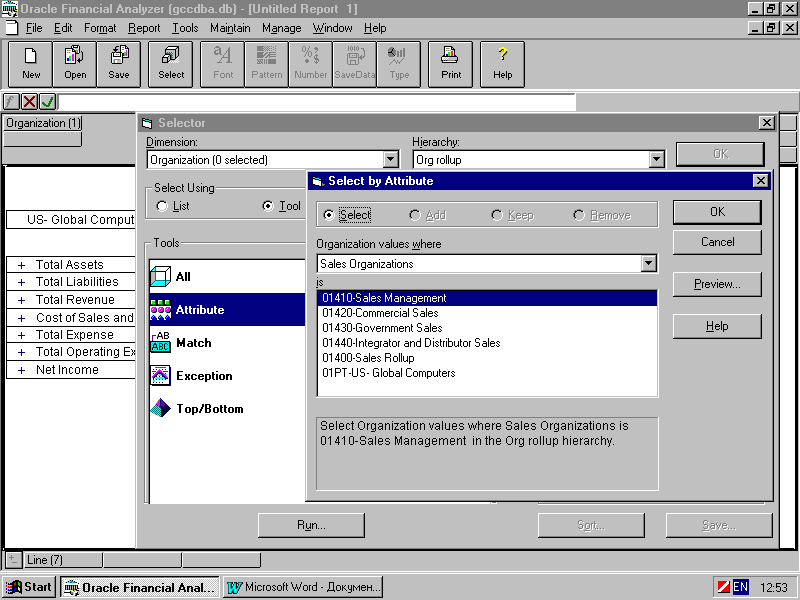Click the Help toolbar icon
The height and width of the screenshot is (600, 800).
(503, 64)
